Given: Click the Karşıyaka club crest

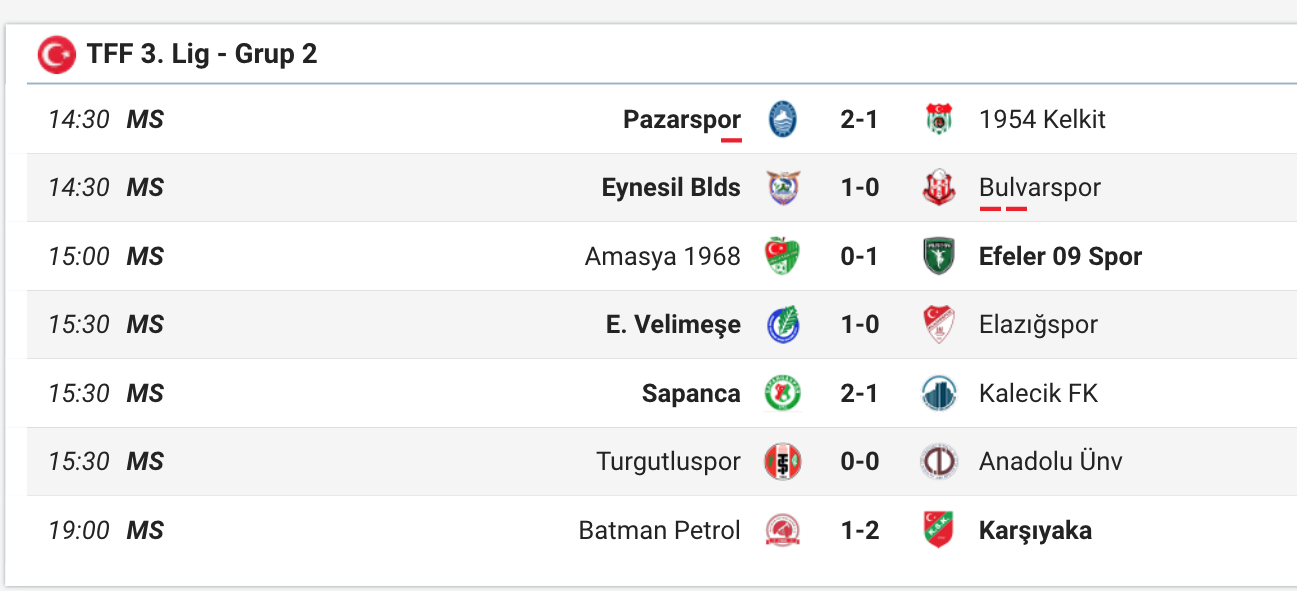Looking at the screenshot, I should coord(939,530).
